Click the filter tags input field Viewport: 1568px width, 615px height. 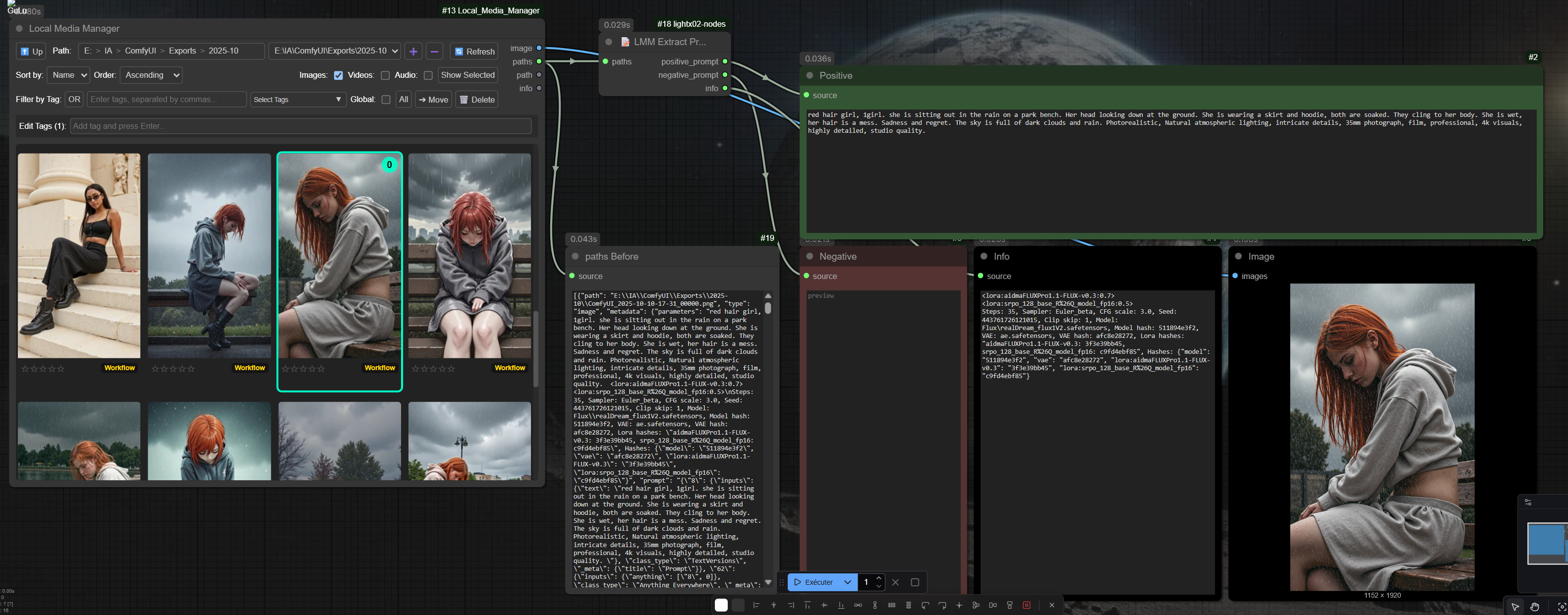click(167, 100)
